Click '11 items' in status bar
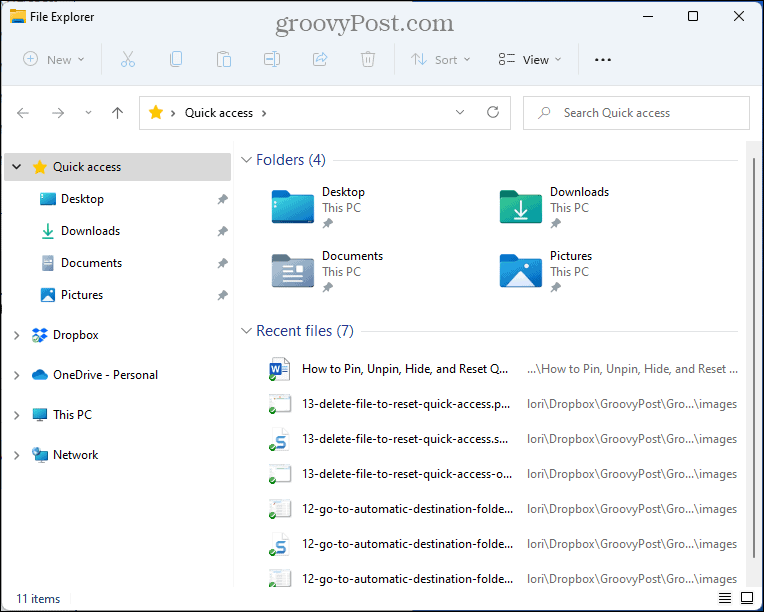Screen dimensions: 764x612 (38, 599)
